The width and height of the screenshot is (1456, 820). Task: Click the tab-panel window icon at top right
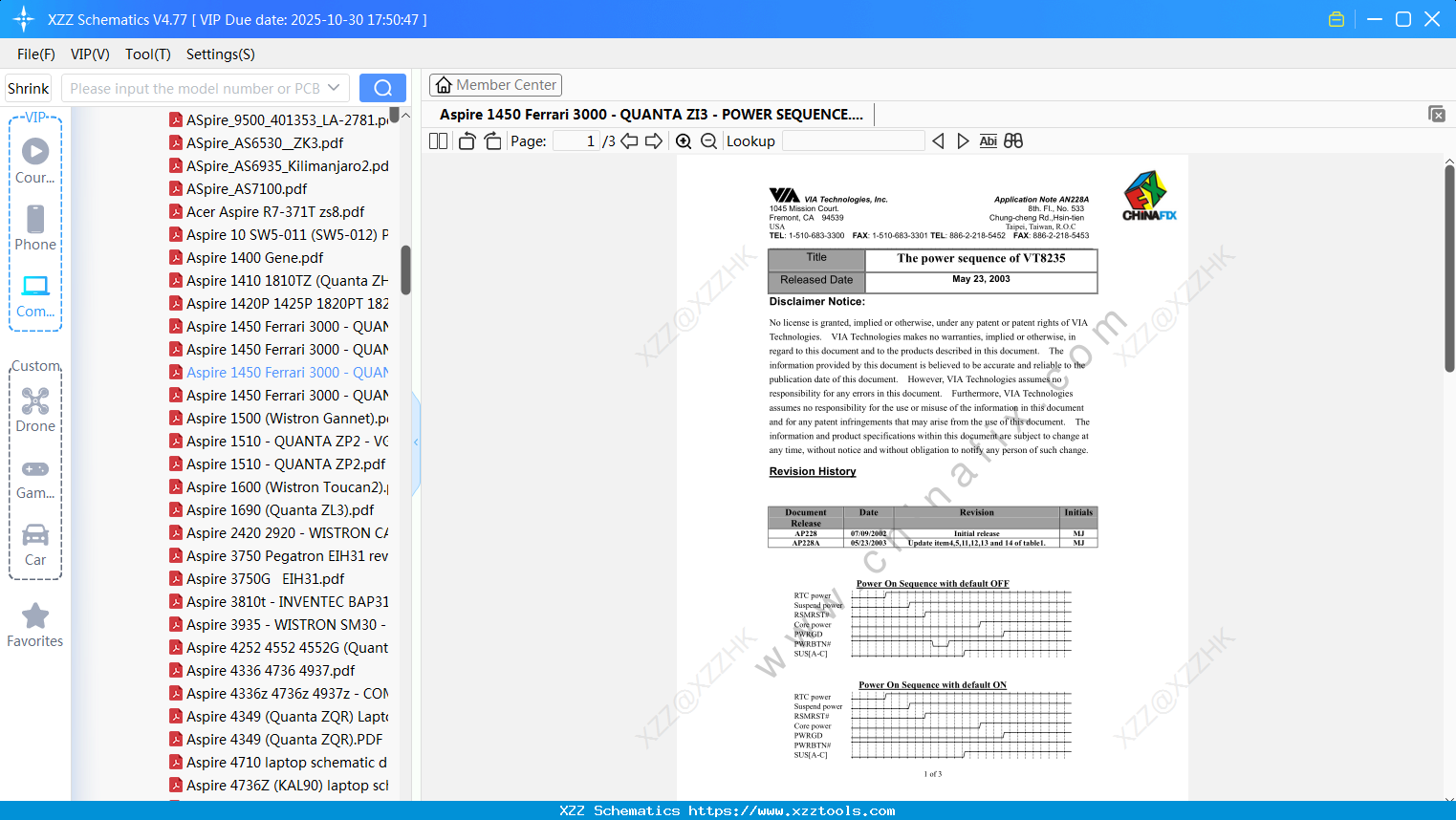(x=1437, y=114)
